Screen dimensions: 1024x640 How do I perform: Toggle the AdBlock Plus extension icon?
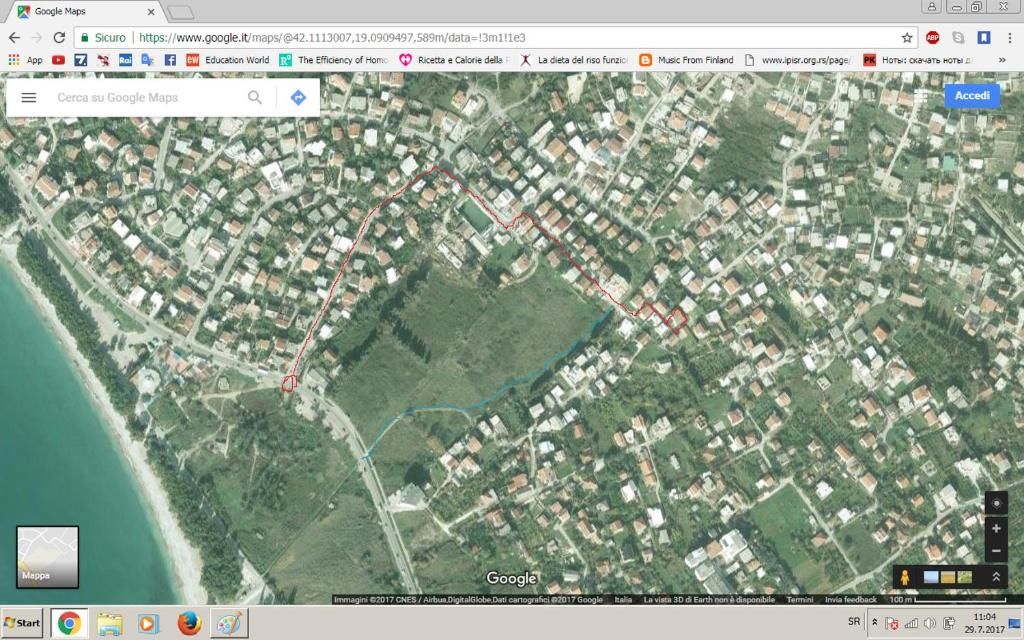(x=933, y=38)
